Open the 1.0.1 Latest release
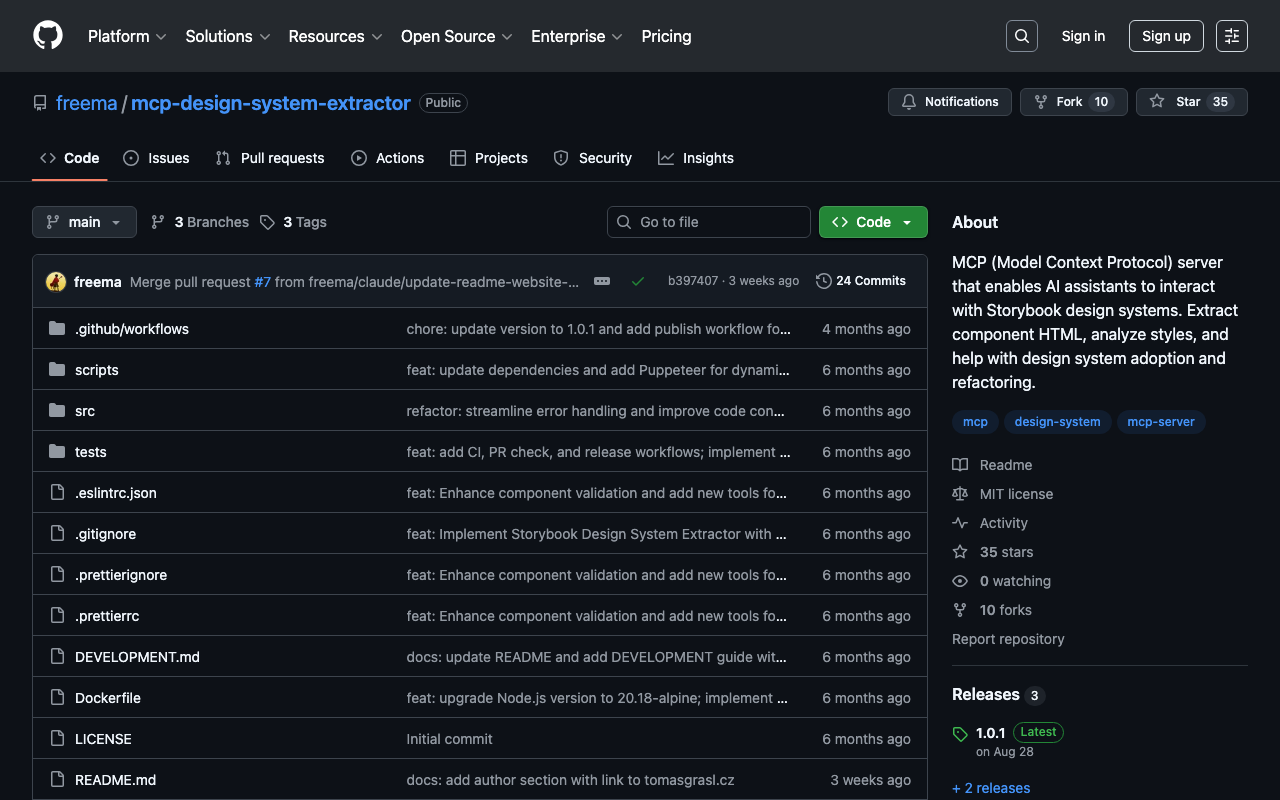Viewport: 1280px width, 800px height. click(x=990, y=733)
